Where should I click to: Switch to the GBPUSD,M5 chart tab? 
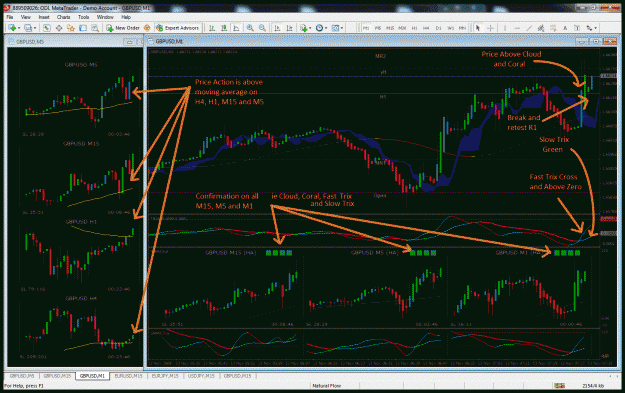pos(22,376)
